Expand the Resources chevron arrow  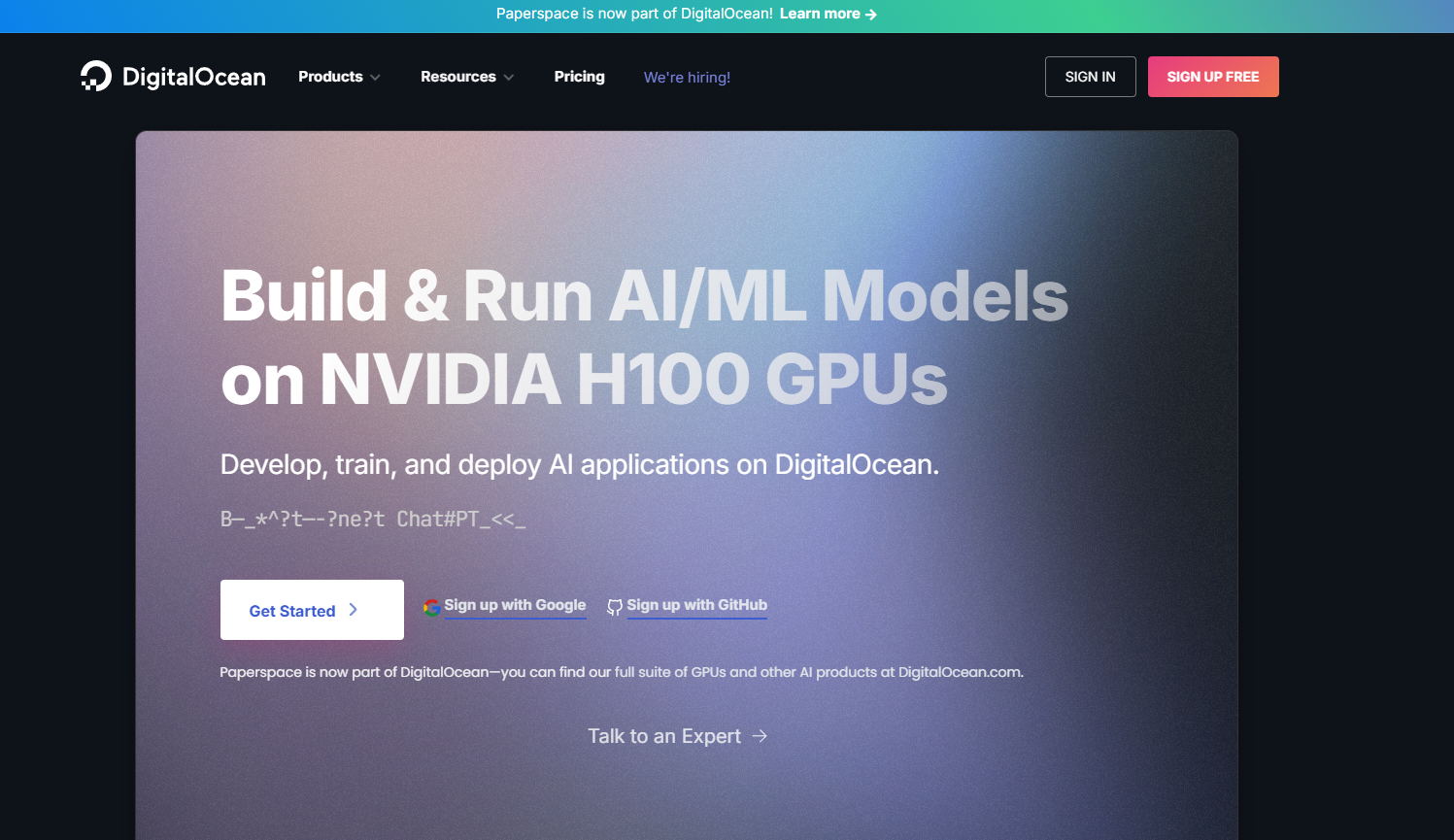coord(509,78)
